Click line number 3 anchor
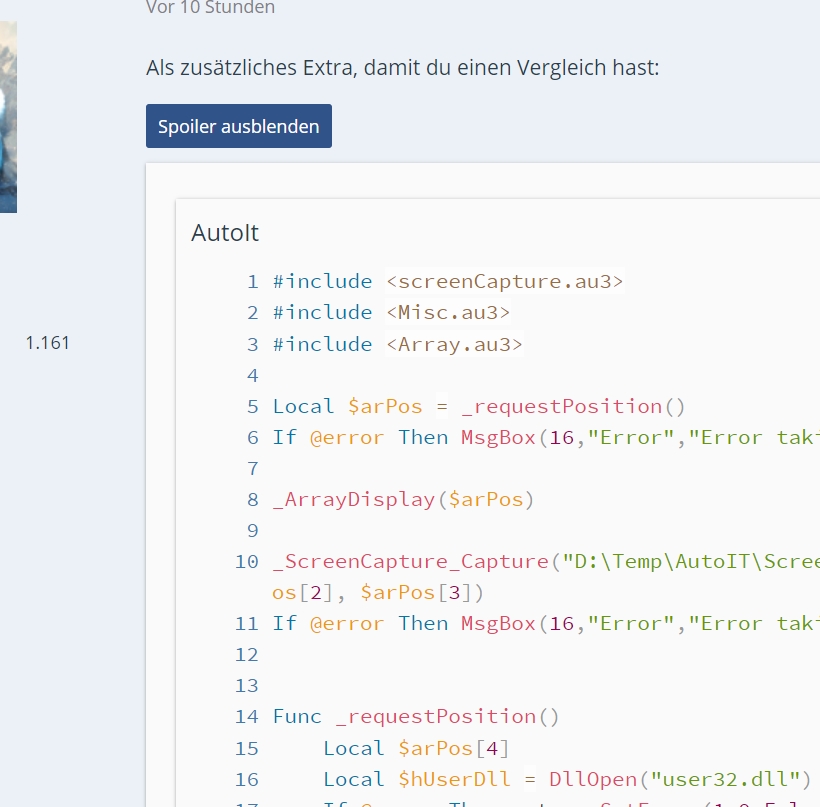The height and width of the screenshot is (807, 820). click(x=252, y=344)
